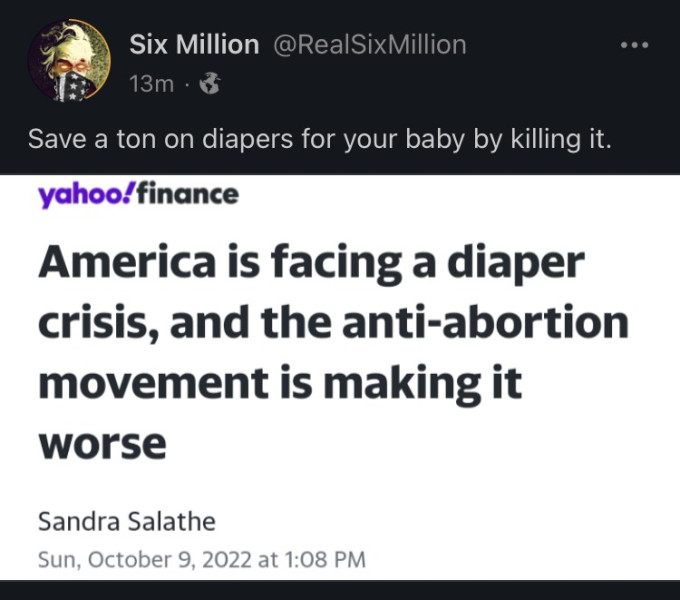
Task: Click the "yahoo!" part of the logo
Action: [x=82, y=193]
